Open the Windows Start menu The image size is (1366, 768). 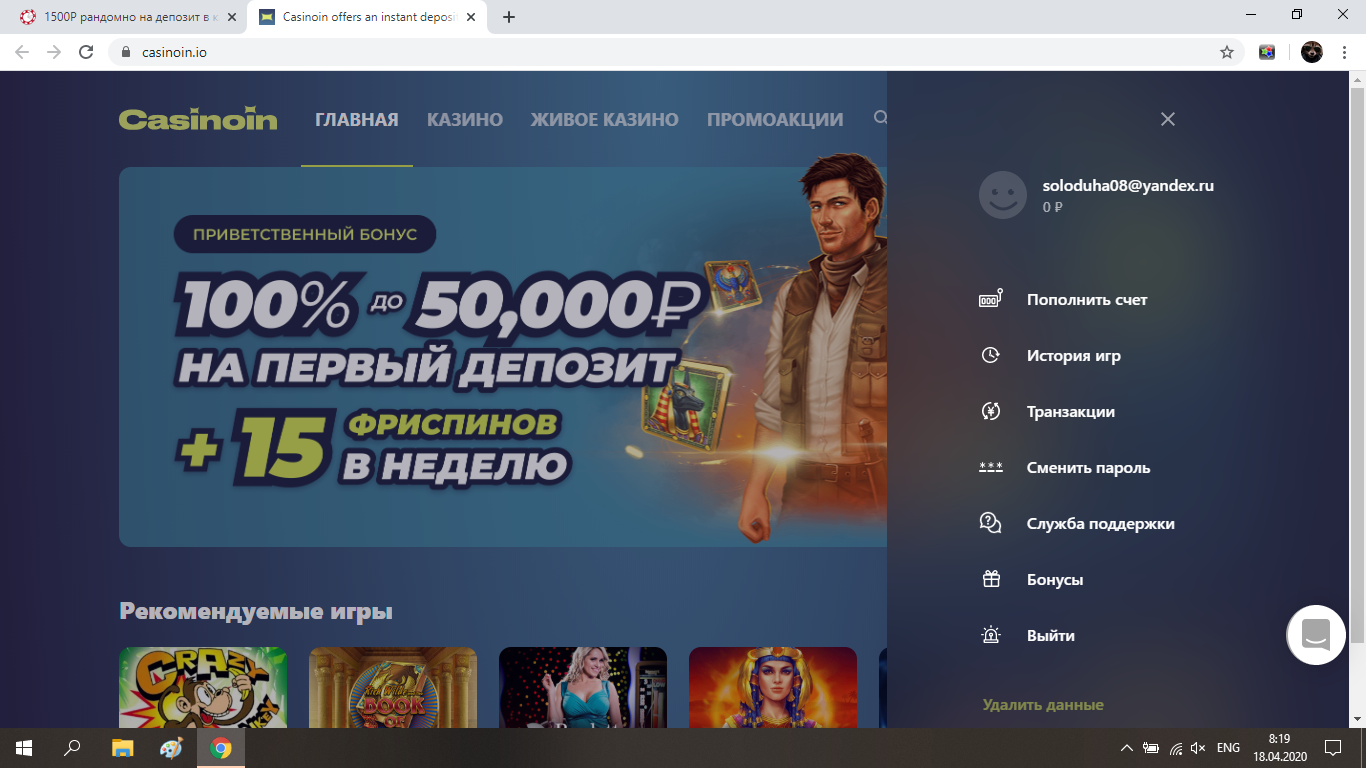[24, 748]
